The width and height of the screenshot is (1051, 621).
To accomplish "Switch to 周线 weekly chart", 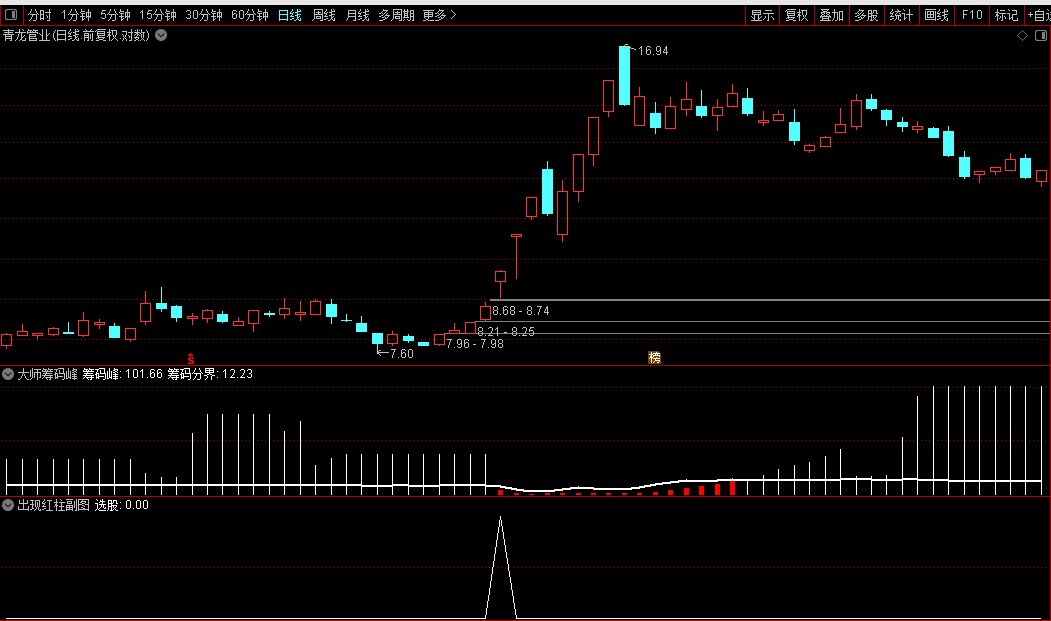I will pyautogui.click(x=324, y=15).
